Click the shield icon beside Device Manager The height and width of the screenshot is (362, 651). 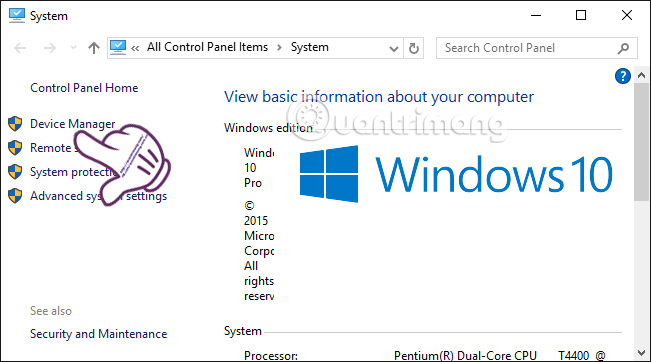(15, 124)
